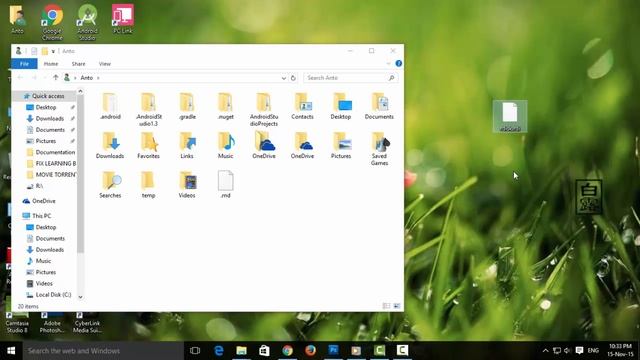Launch Android Studio desktop shortcut
Viewport: 640px width, 360px height.
coord(87,22)
